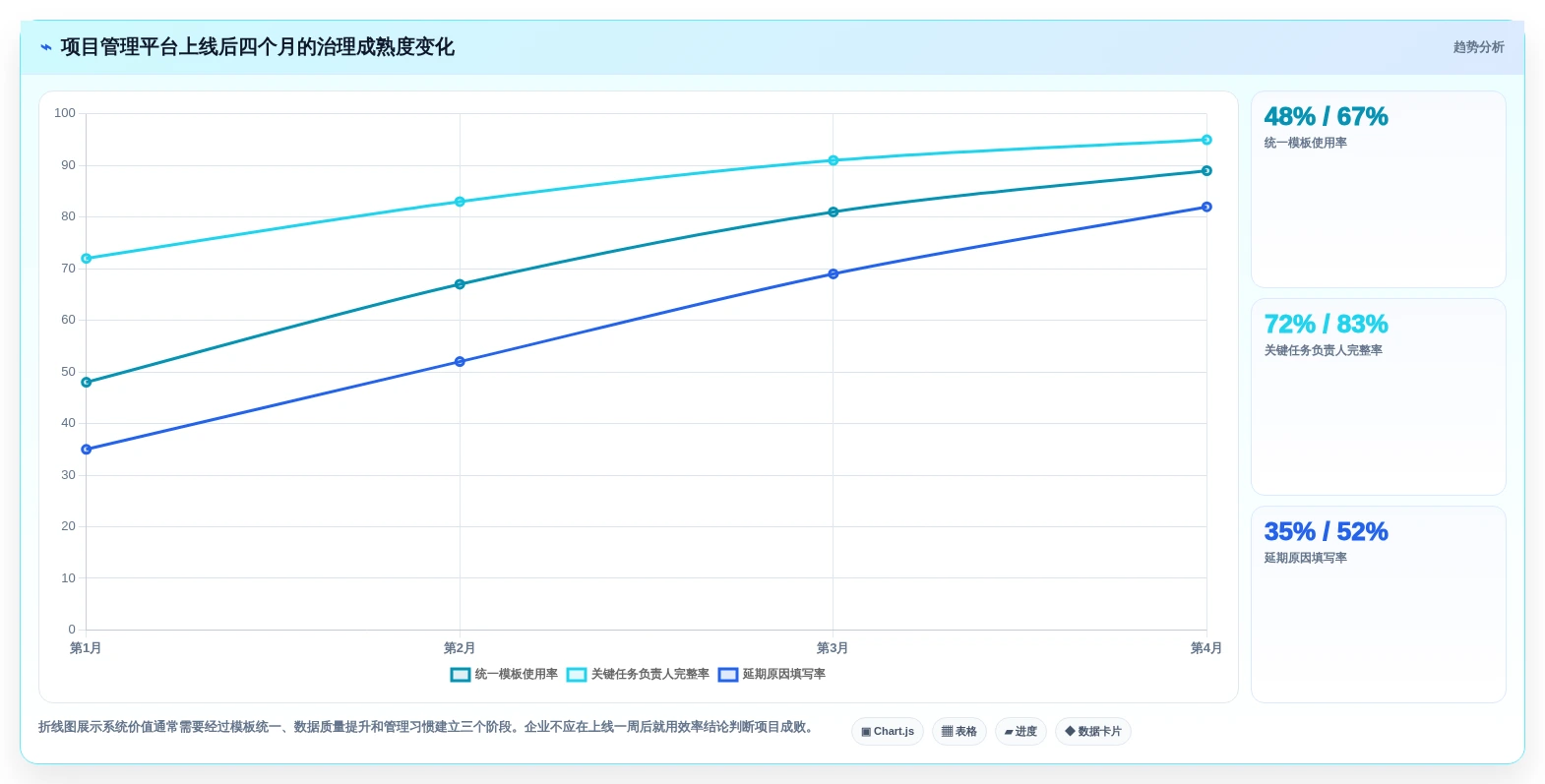
Task: Click the 72% / 83% card value
Action: click(1326, 325)
